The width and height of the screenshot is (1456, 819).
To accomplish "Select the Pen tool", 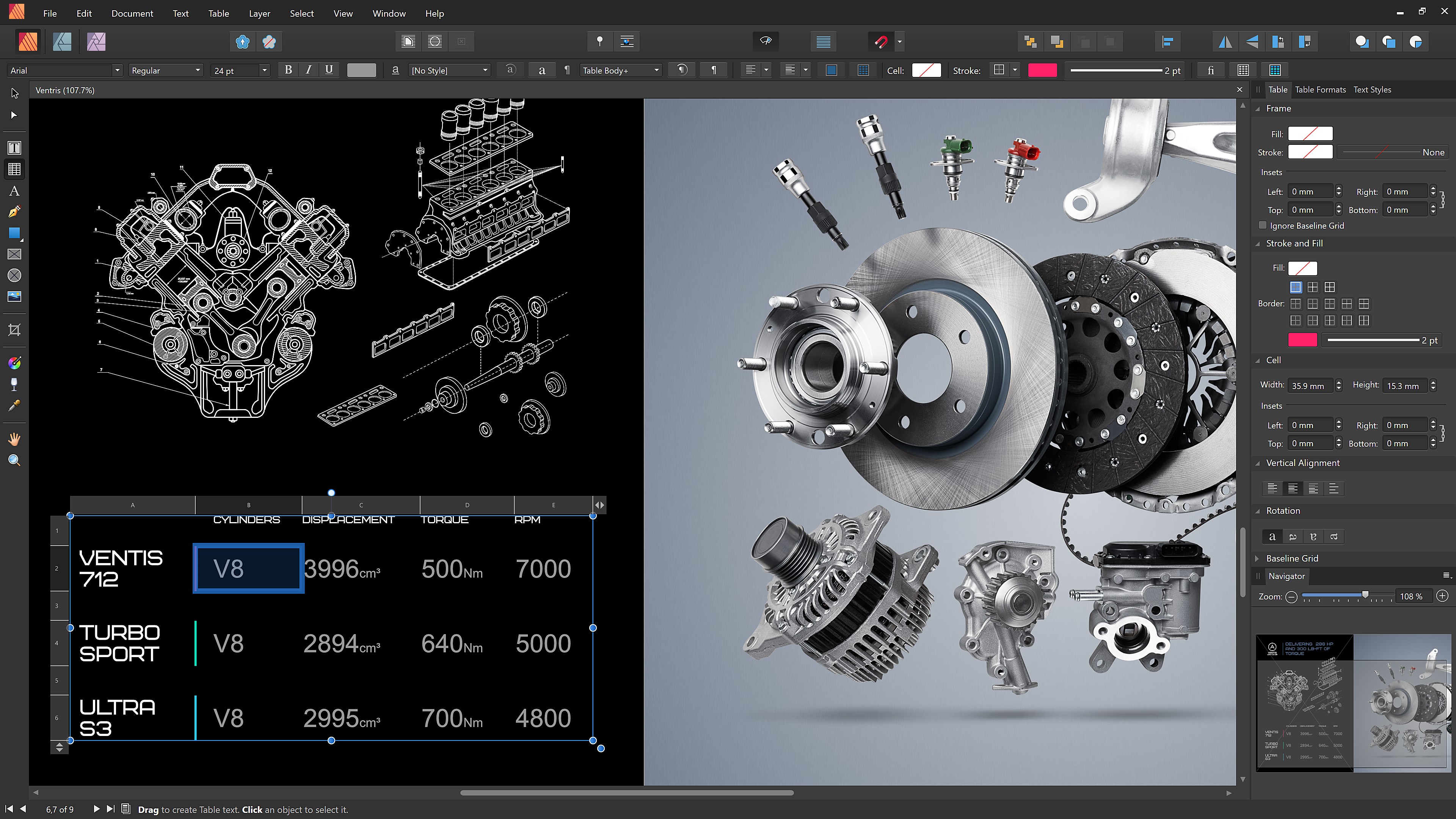I will (x=14, y=212).
